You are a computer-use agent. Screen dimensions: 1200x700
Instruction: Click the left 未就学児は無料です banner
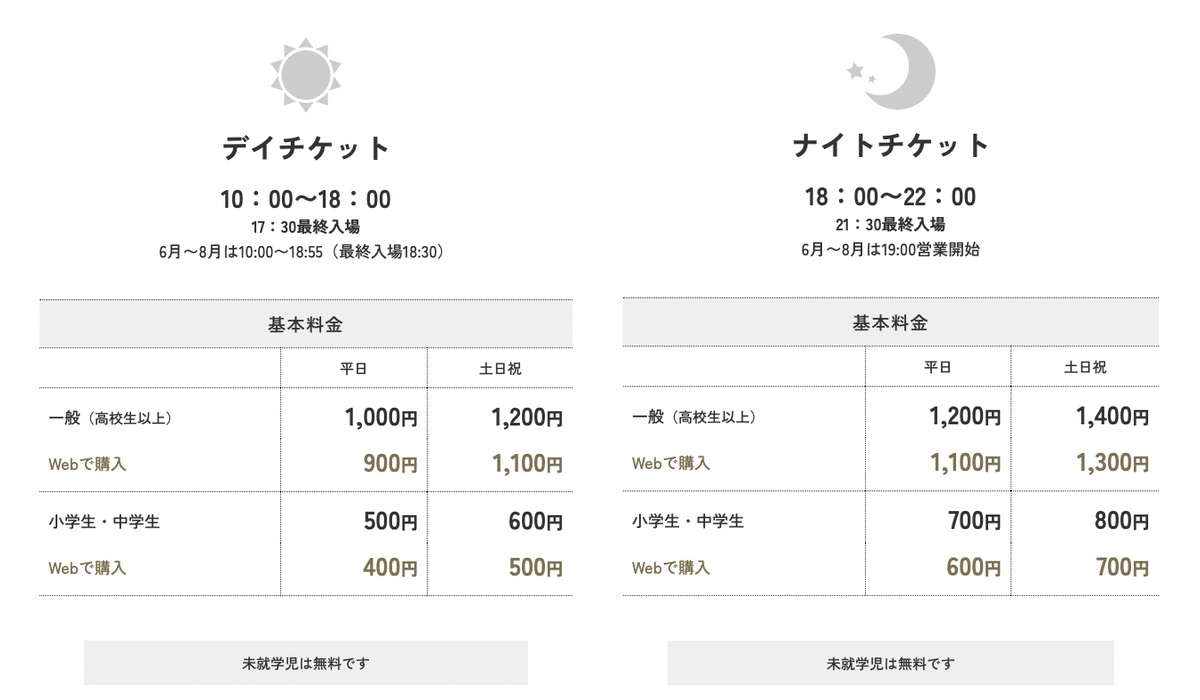(x=306, y=662)
